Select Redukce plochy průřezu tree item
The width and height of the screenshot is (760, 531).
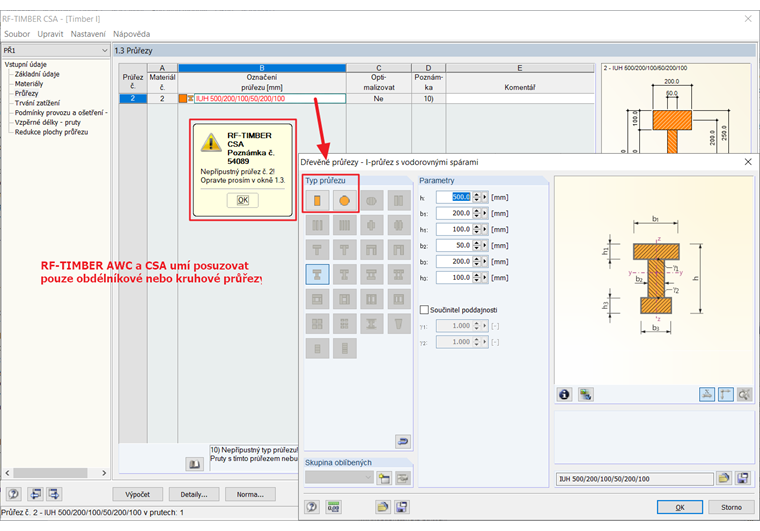[x=51, y=132]
